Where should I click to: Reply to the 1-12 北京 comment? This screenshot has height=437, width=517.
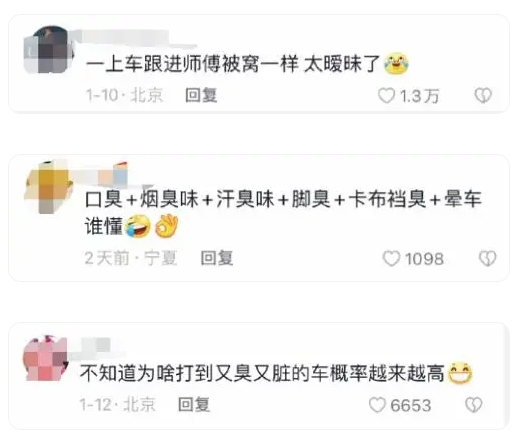(x=194, y=404)
